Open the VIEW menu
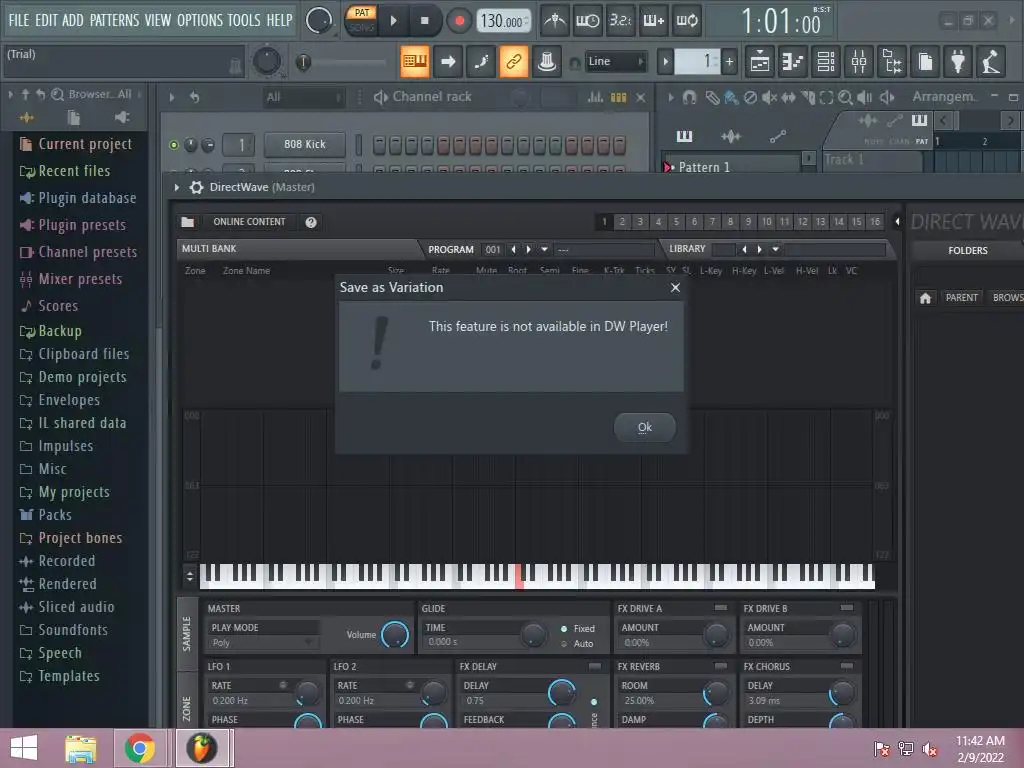 point(158,20)
